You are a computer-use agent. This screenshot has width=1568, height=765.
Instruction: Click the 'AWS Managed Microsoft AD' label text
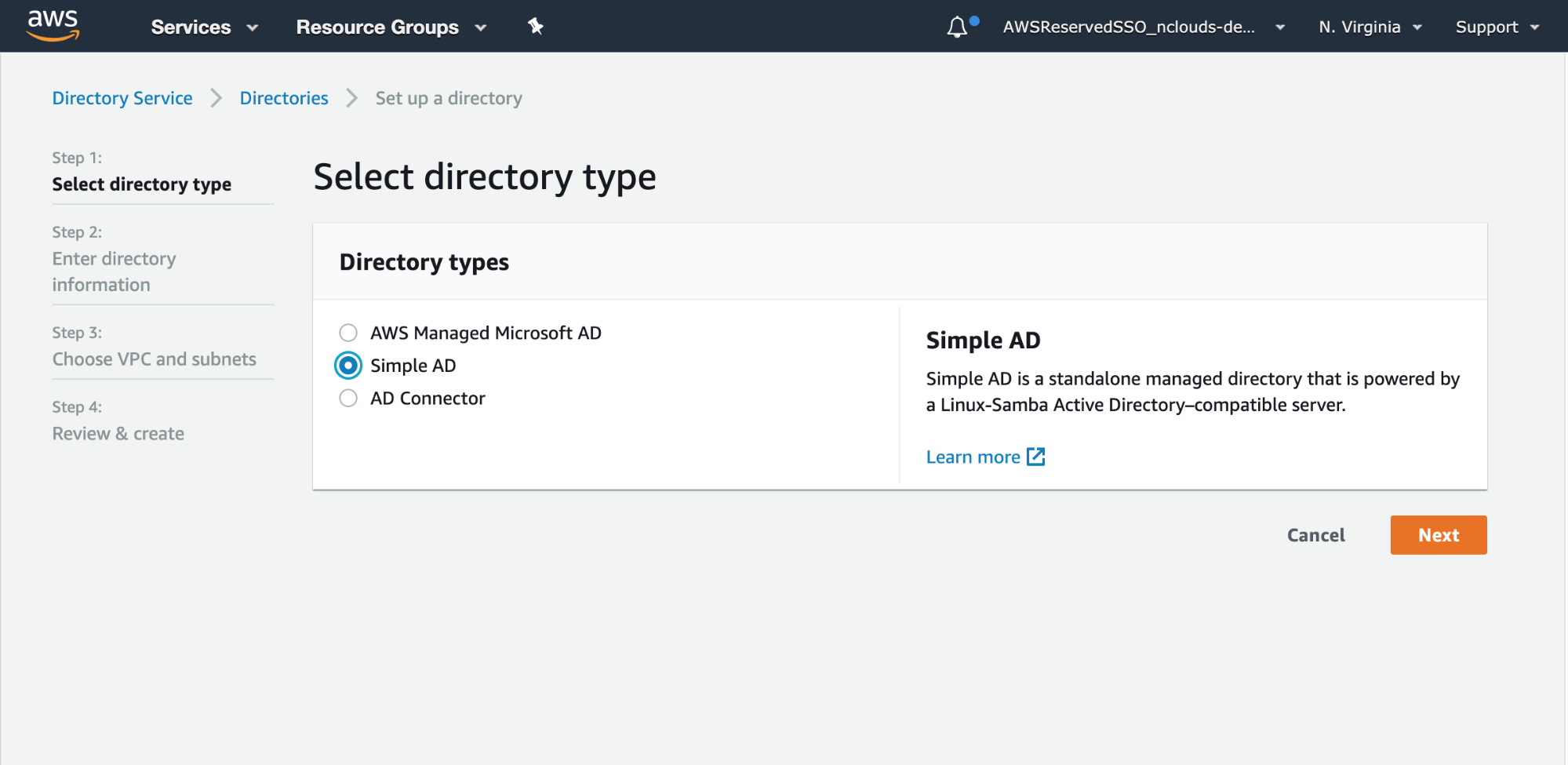486,333
